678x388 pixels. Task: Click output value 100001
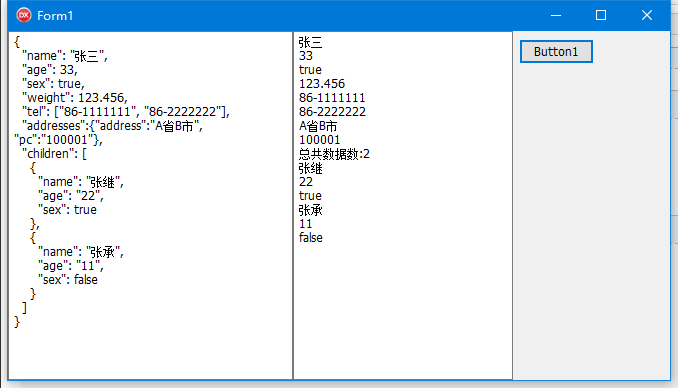320,140
